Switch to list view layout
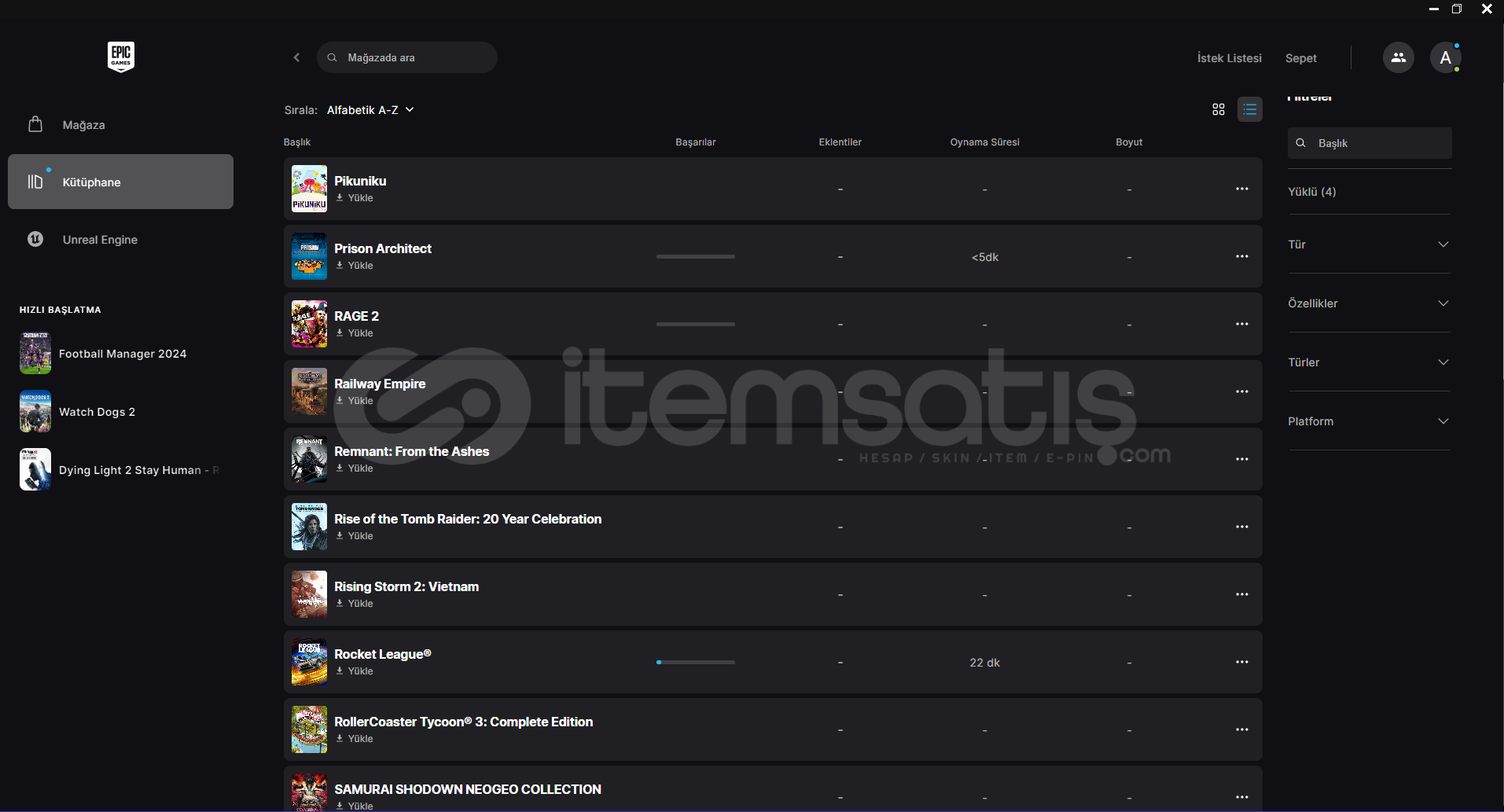Screen dimensions: 1504x812 pos(1250,109)
